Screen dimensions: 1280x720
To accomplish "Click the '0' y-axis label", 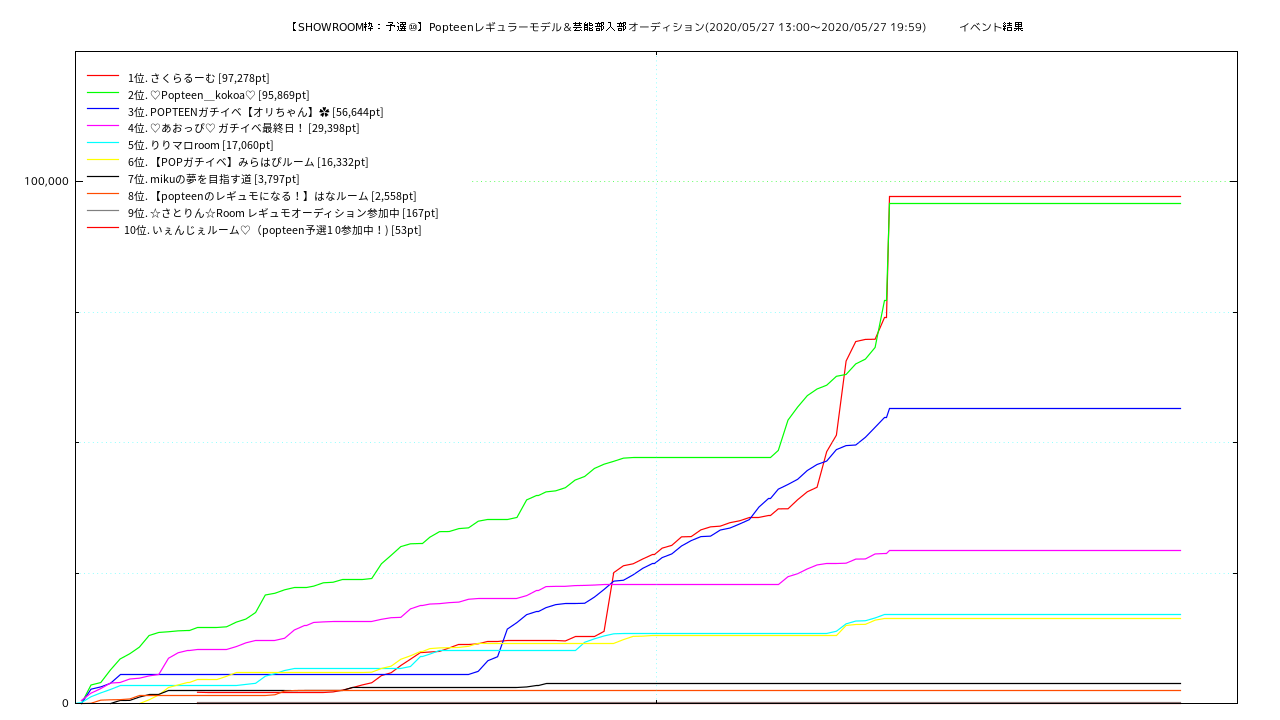I will point(66,703).
